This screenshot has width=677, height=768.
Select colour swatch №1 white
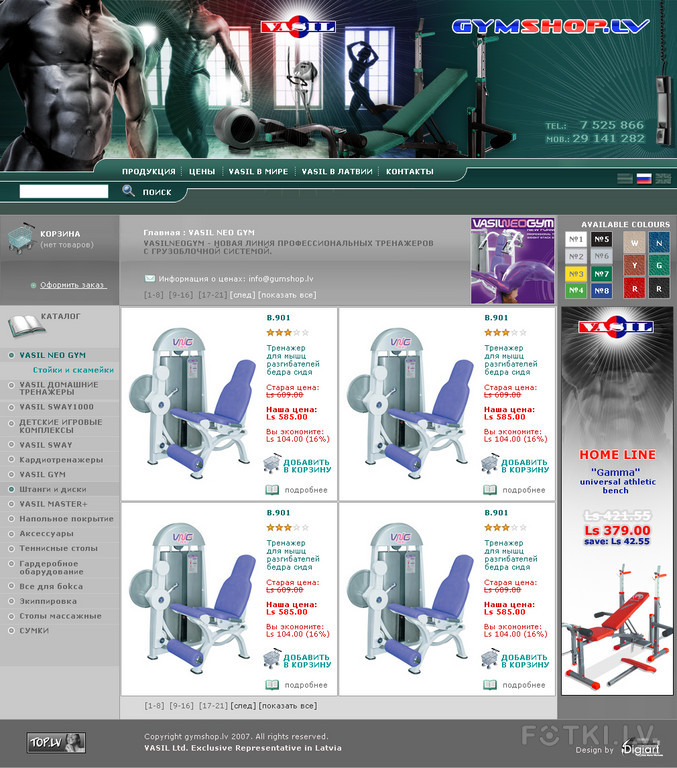coord(576,239)
